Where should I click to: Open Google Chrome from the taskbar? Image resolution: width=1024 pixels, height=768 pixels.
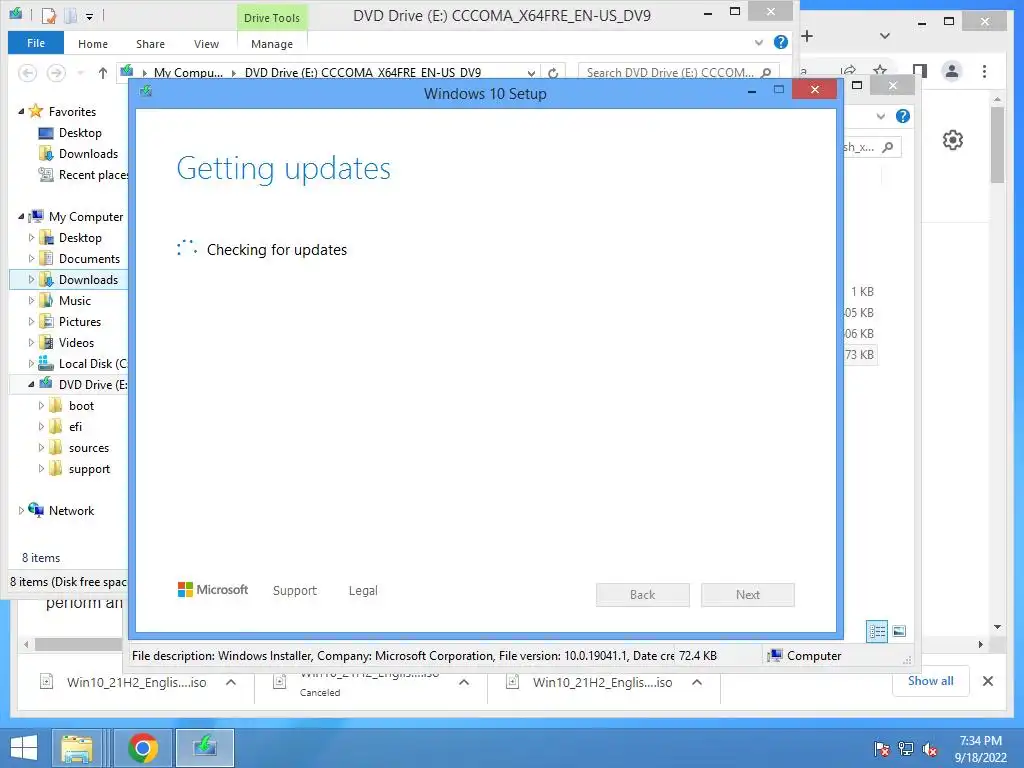(x=143, y=748)
